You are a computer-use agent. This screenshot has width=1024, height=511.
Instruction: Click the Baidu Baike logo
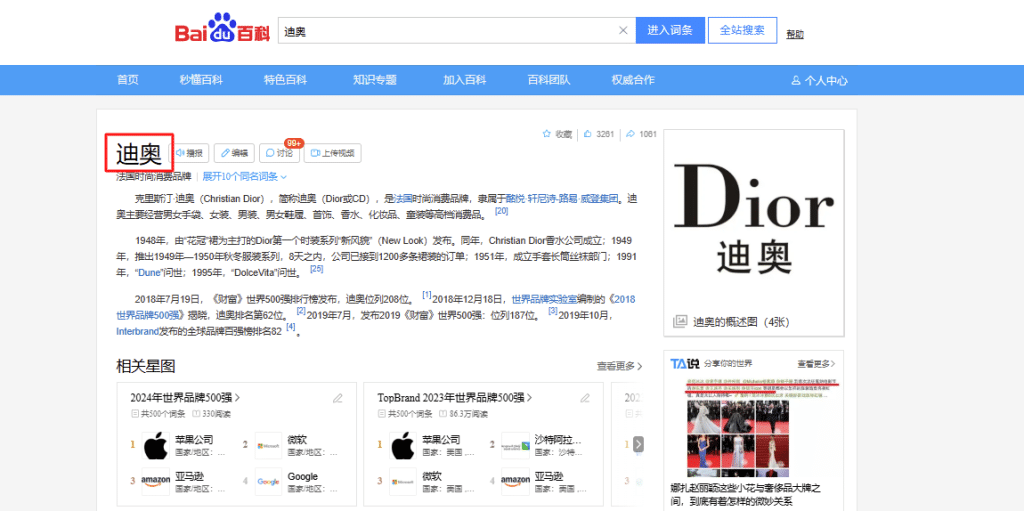point(222,31)
